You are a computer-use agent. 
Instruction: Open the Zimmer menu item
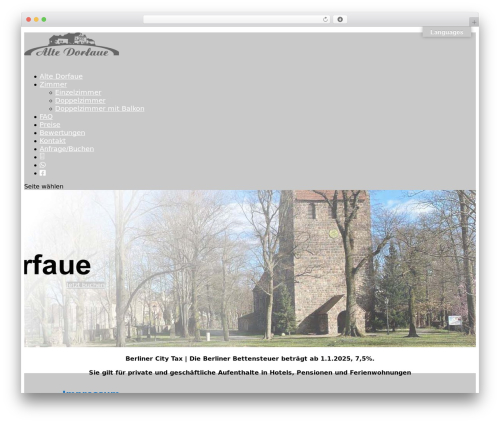53,84
